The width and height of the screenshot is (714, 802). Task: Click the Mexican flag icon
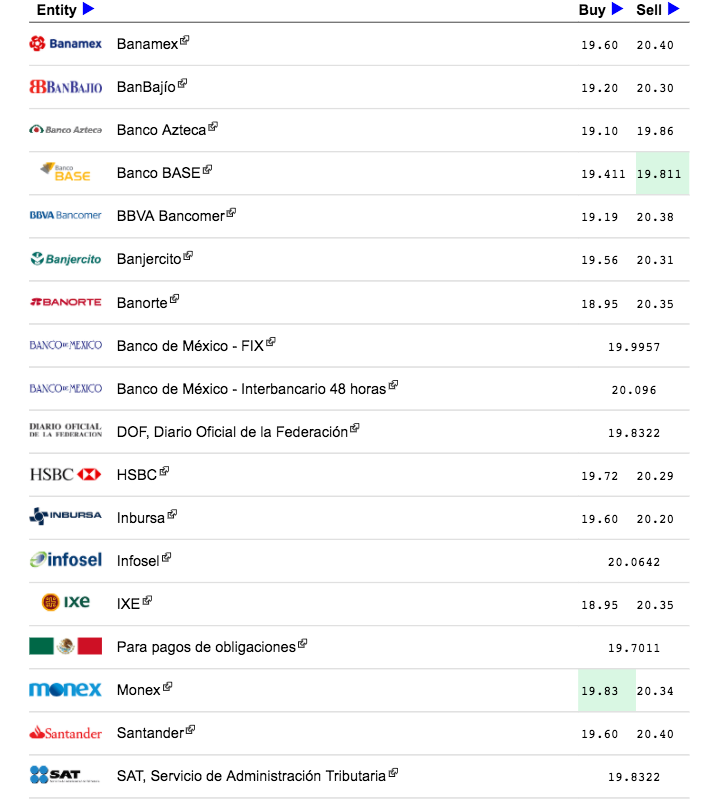[66, 646]
